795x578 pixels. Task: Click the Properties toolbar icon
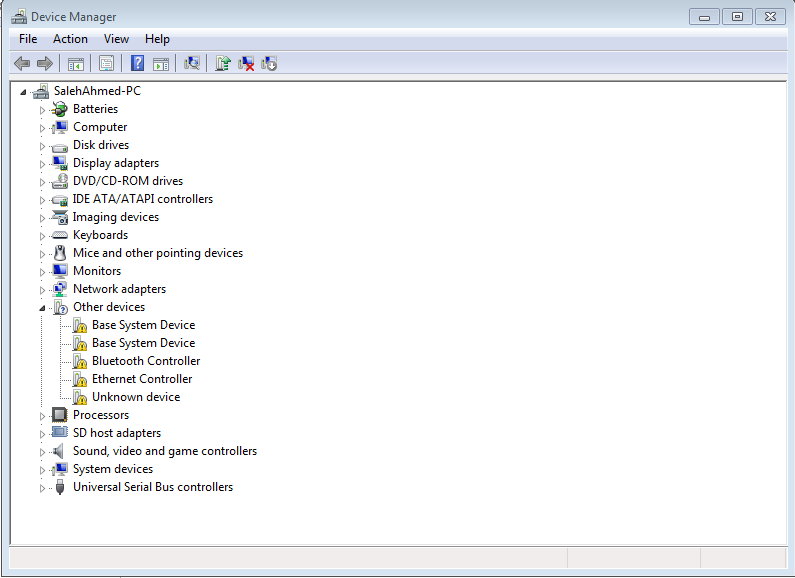(x=106, y=63)
